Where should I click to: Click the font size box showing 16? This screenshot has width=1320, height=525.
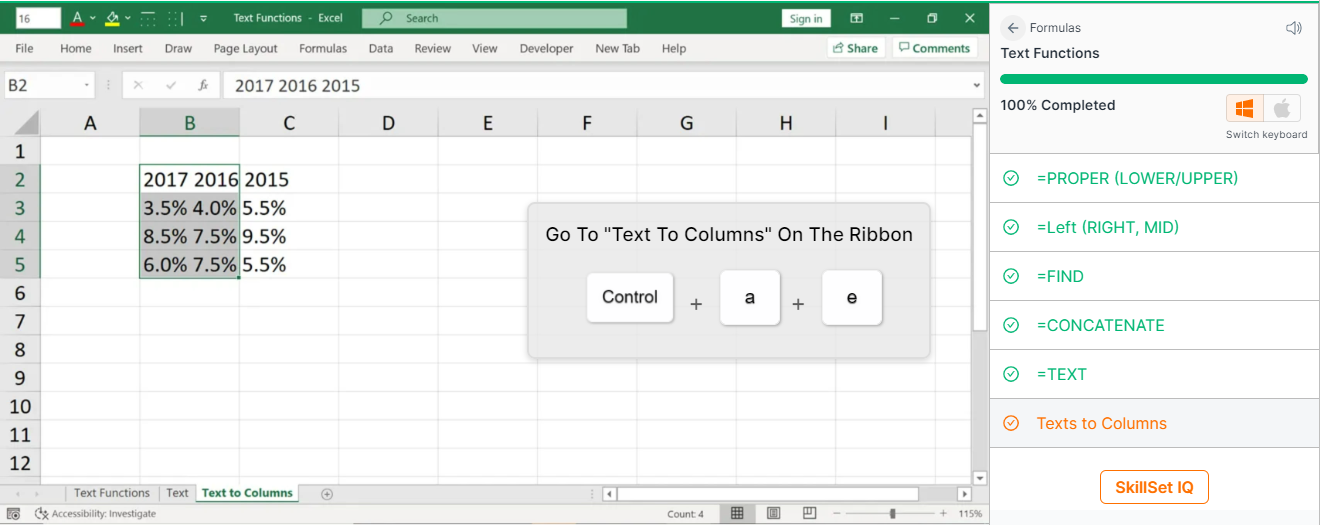pyautogui.click(x=38, y=18)
